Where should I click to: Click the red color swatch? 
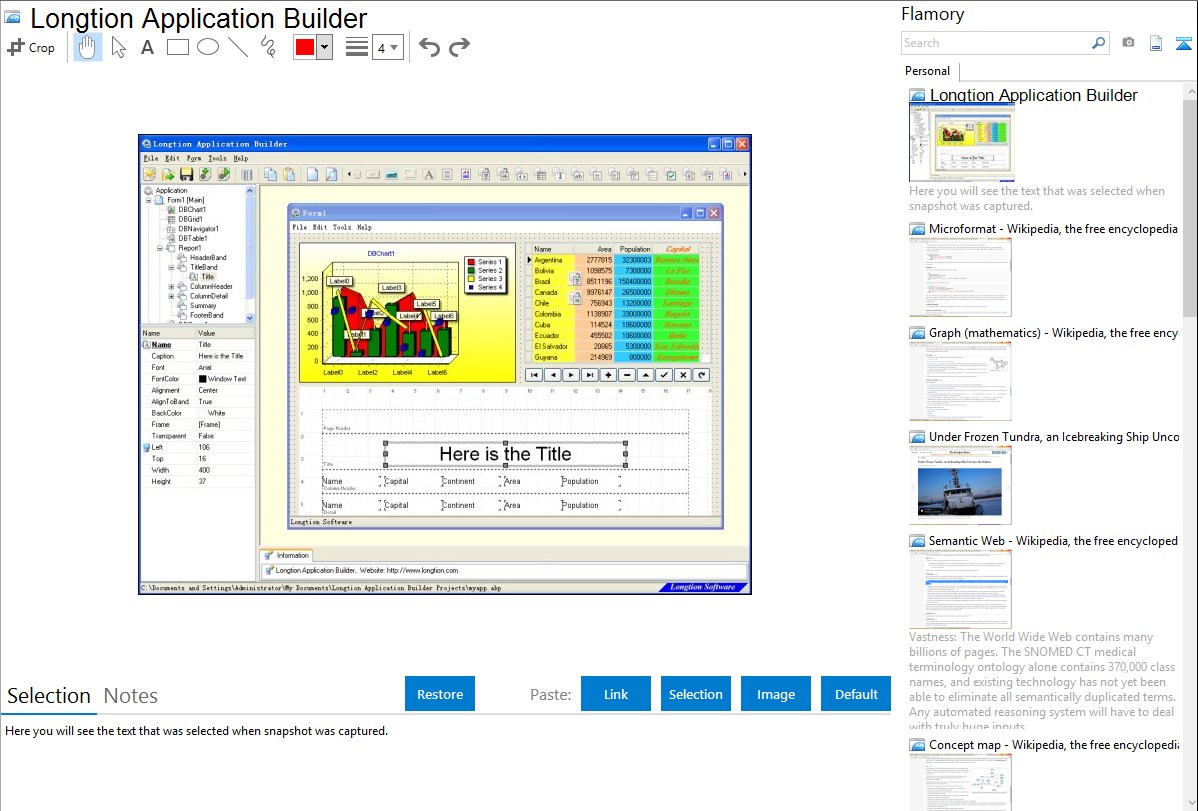click(305, 47)
